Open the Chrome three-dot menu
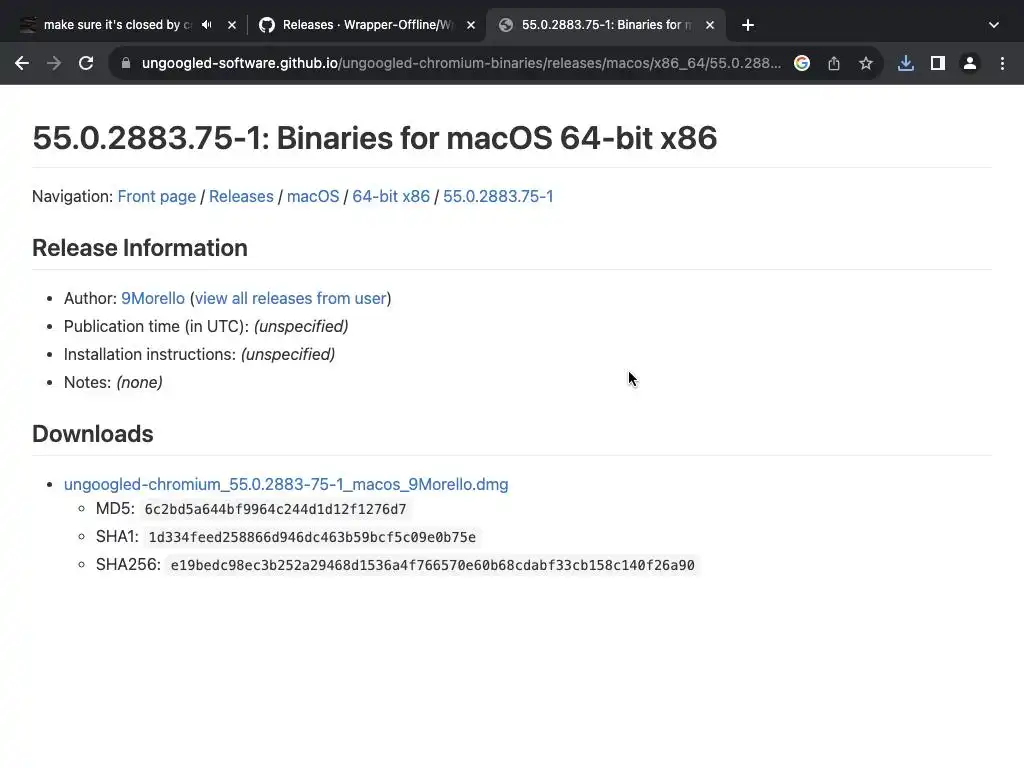The height and width of the screenshot is (768, 1024). [1002, 63]
